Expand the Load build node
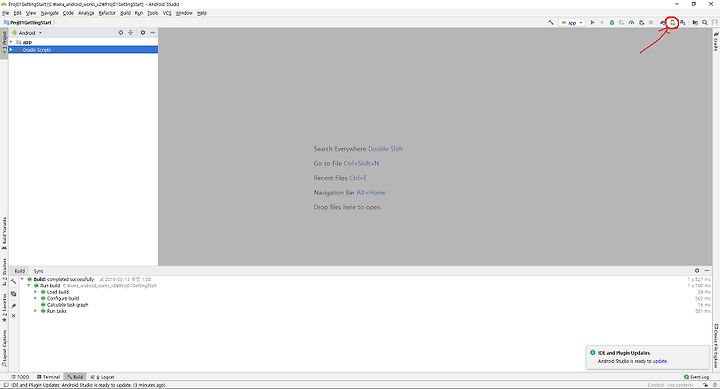Image resolution: width=720 pixels, height=389 pixels. point(35,292)
